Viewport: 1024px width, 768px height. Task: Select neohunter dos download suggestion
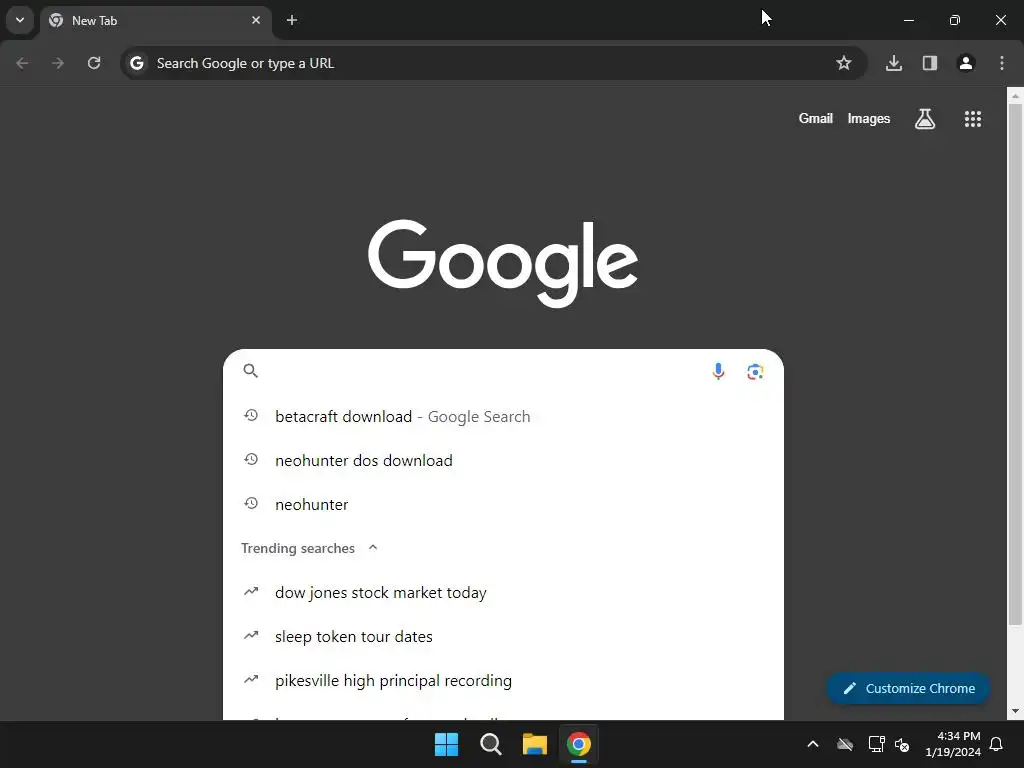pos(503,460)
